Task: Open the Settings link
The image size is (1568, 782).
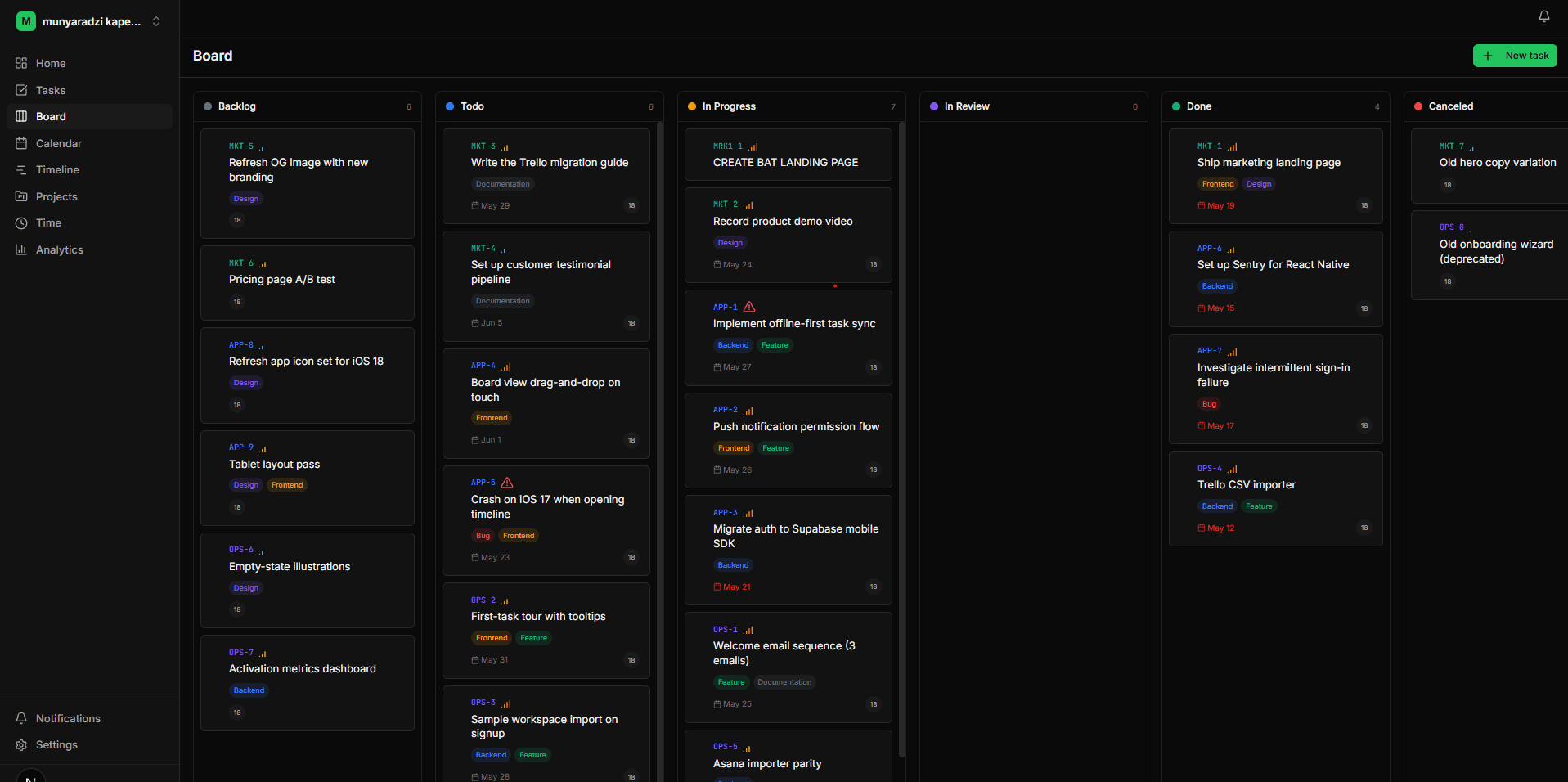Action: (90, 744)
